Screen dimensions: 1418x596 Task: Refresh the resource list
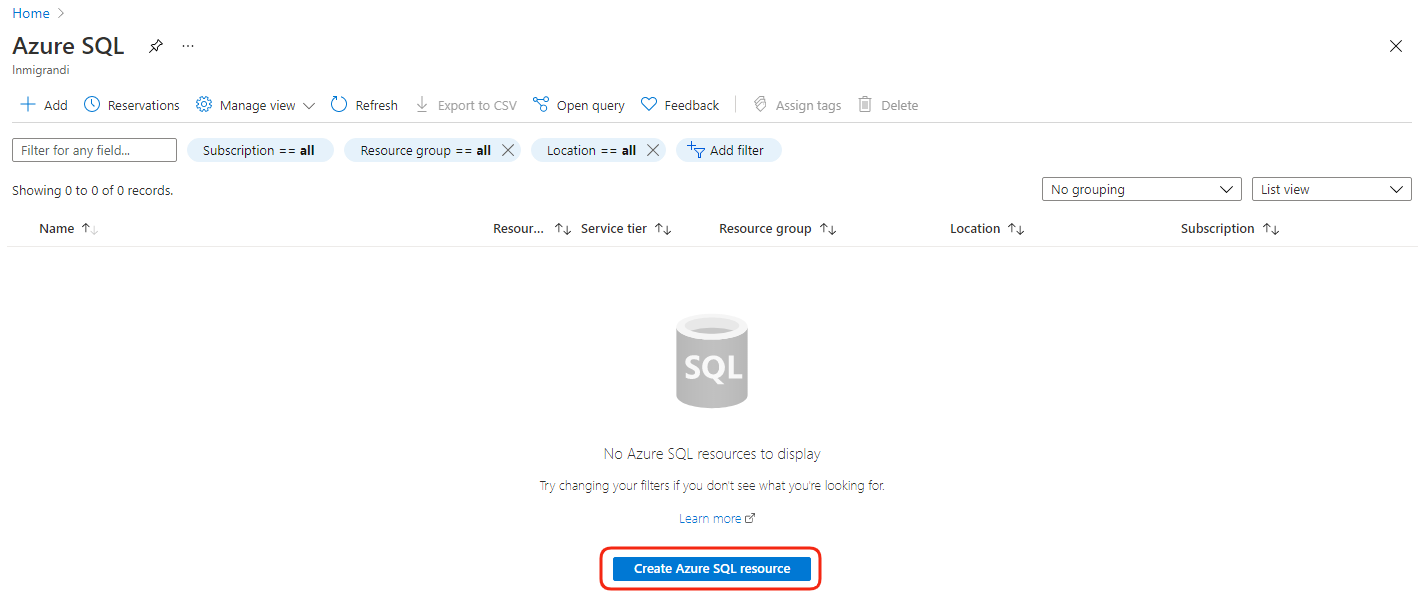click(x=364, y=105)
